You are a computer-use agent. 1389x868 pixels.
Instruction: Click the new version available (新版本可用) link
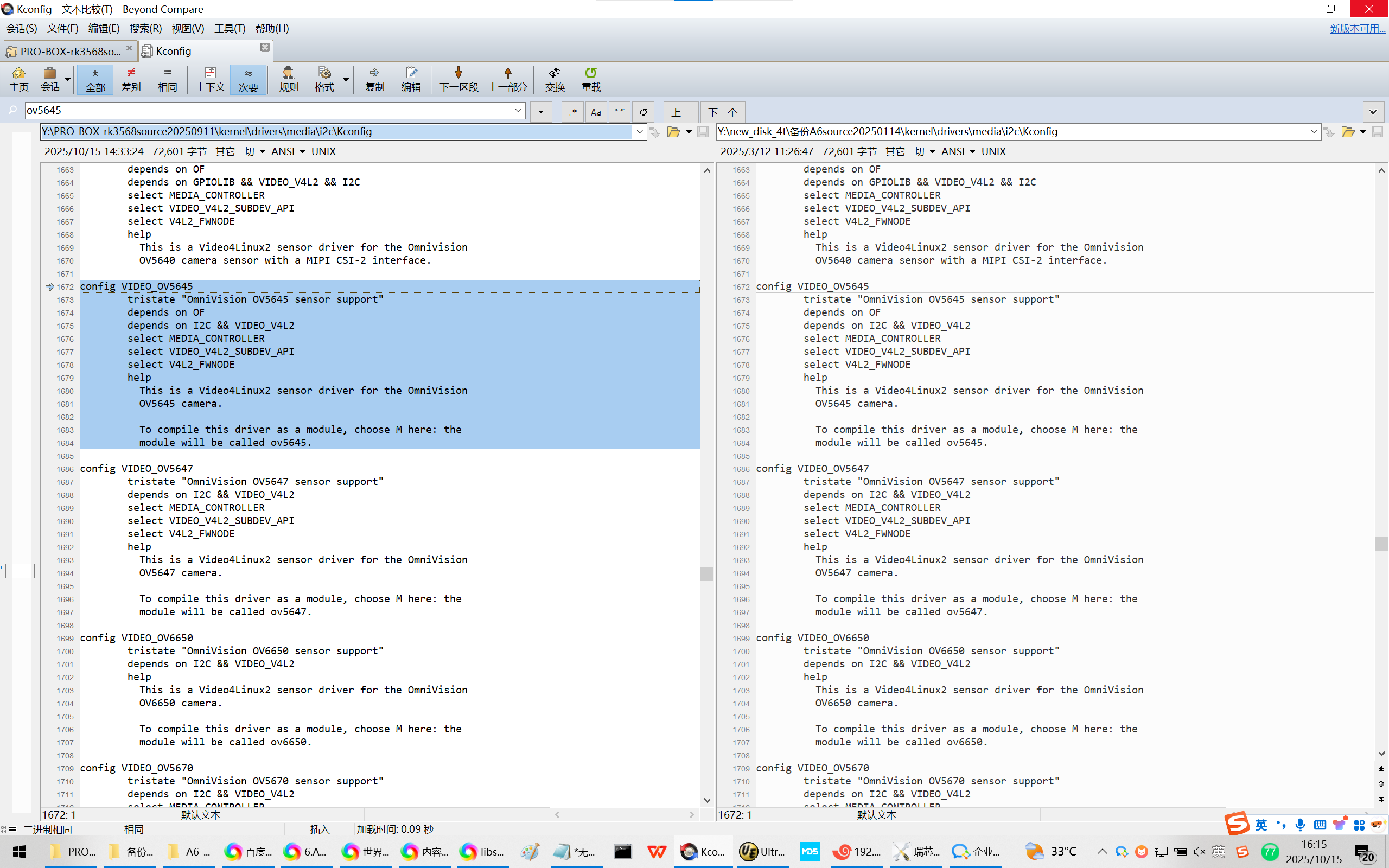(1357, 29)
